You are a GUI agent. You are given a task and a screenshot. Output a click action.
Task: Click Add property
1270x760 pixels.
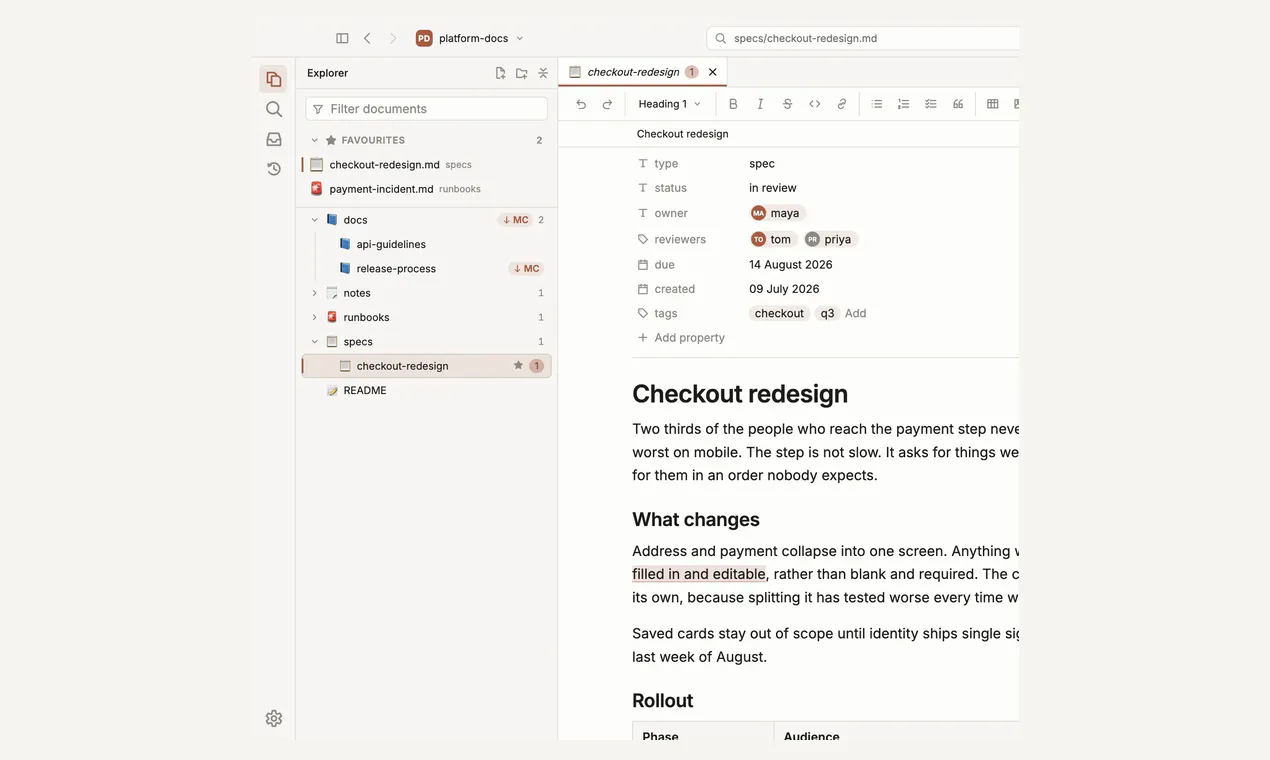(x=681, y=338)
